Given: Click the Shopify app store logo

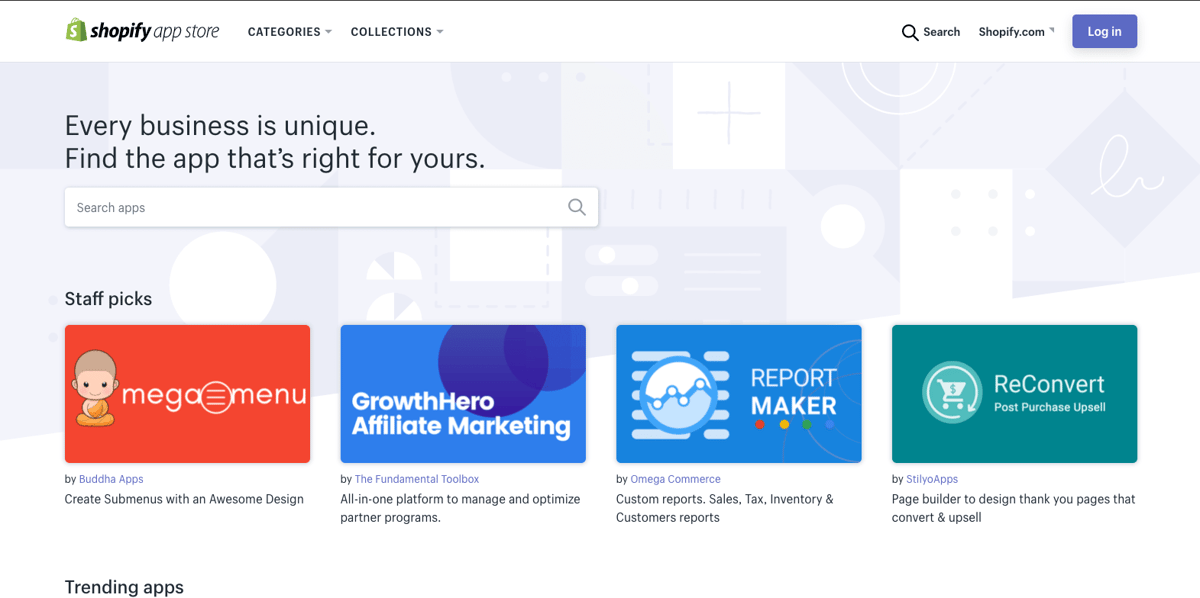Looking at the screenshot, I should click(x=143, y=31).
